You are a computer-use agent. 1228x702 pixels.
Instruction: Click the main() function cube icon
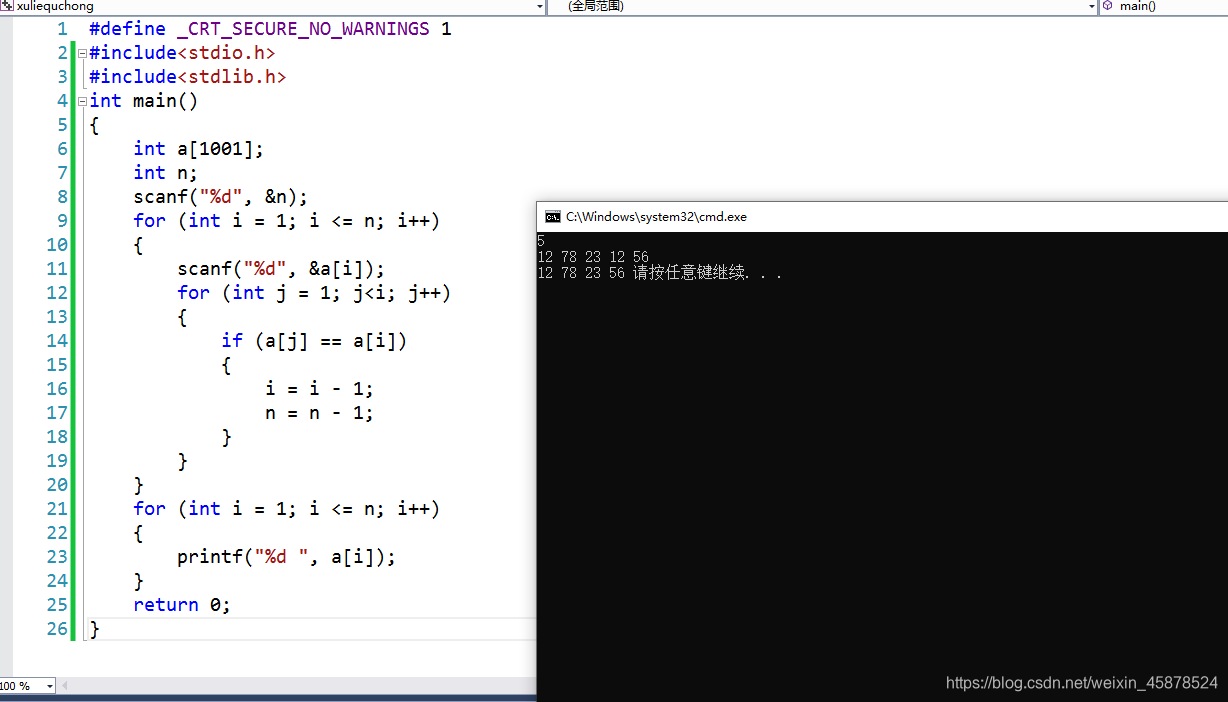click(1107, 6)
